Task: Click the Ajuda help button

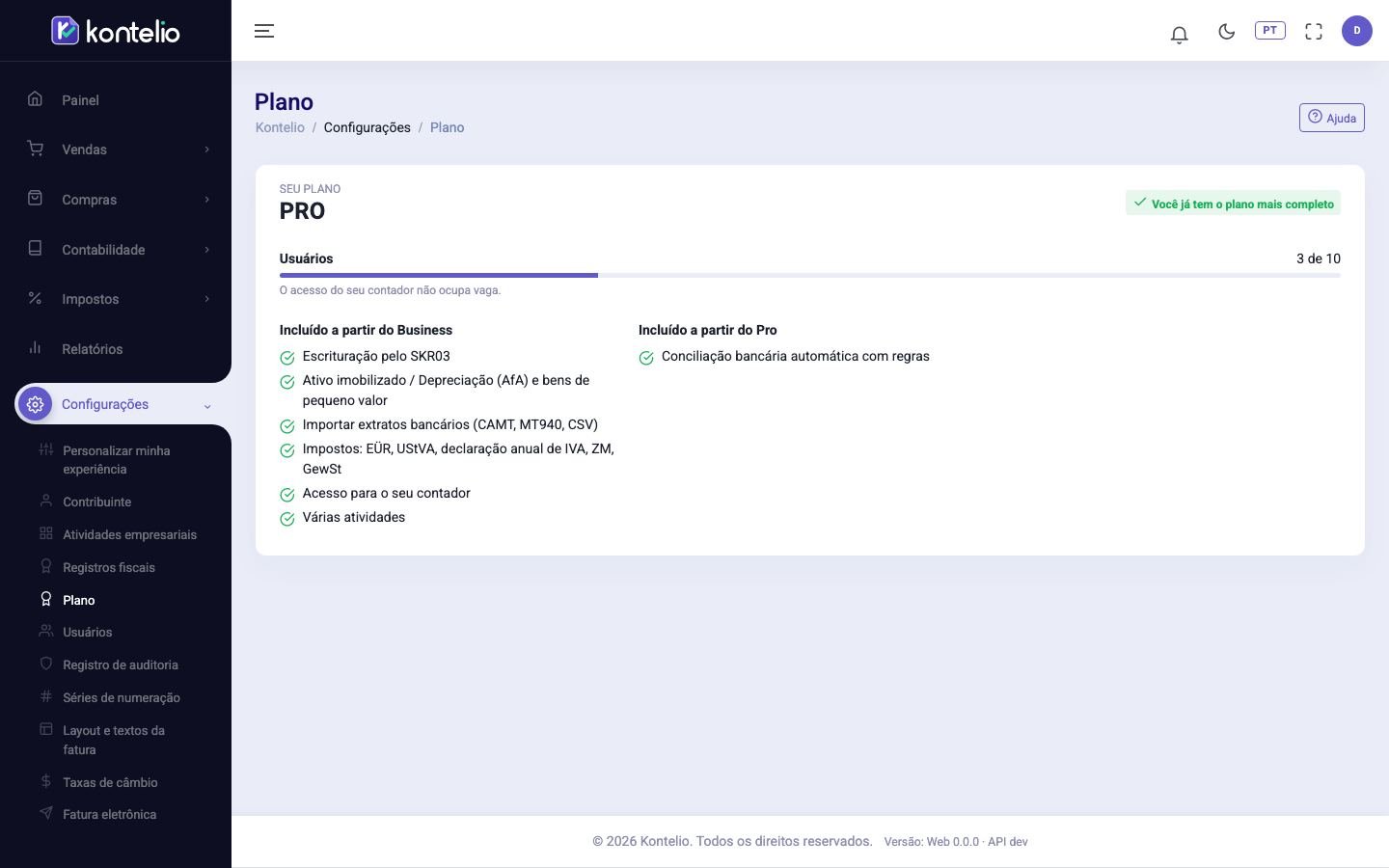Action: coord(1331,118)
